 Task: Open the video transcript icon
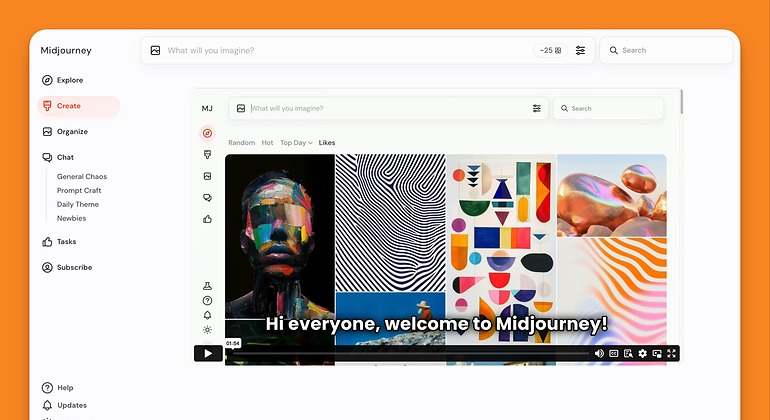tap(628, 353)
